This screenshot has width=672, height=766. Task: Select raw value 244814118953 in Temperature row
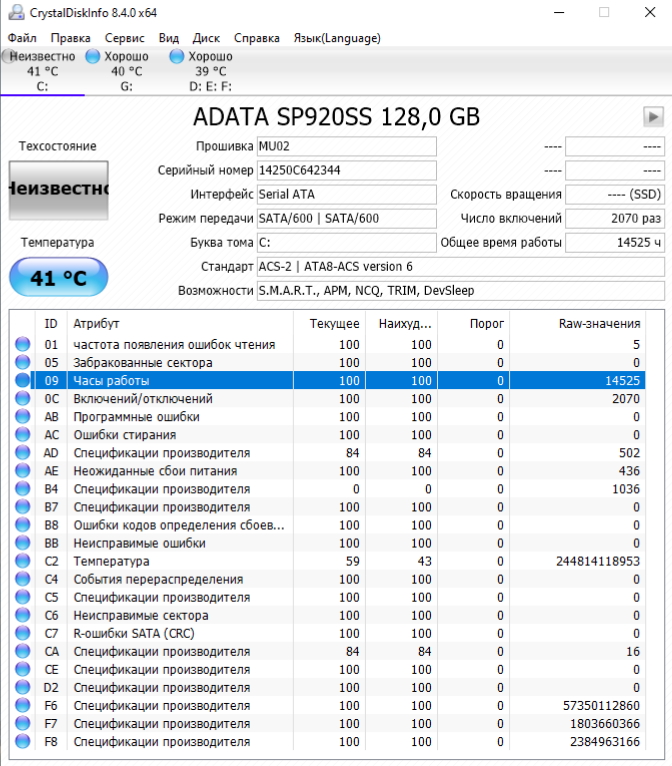[598, 561]
